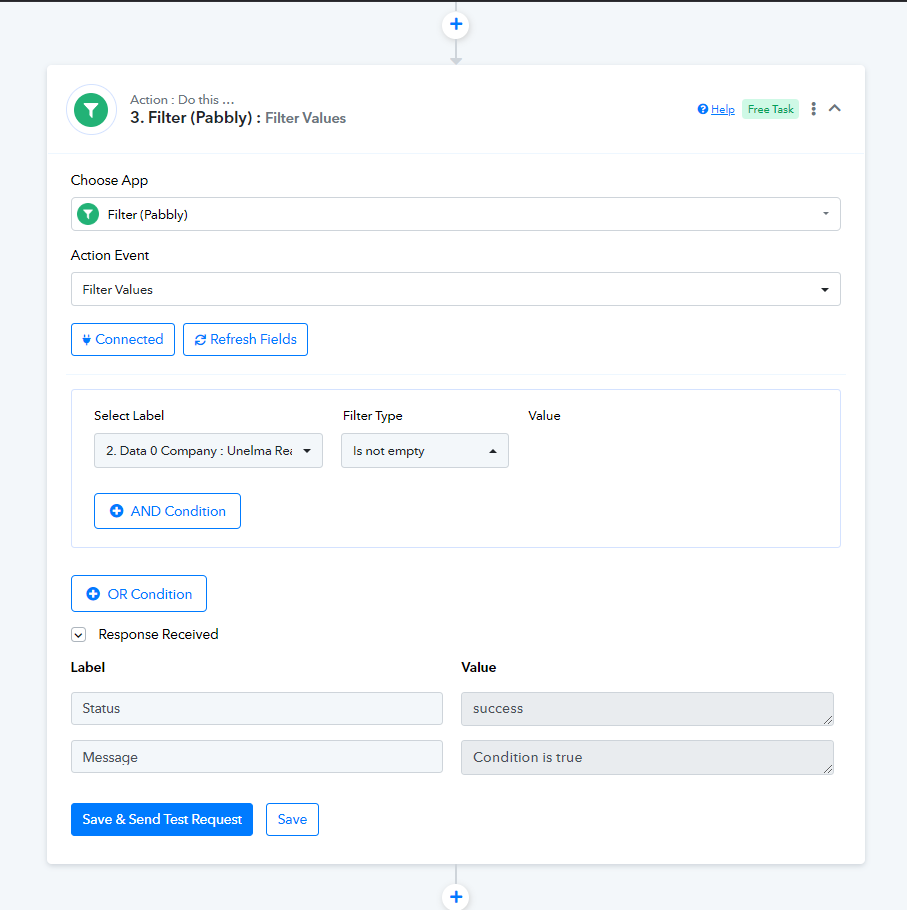
Task: Add a step with the bottom plus icon
Action: click(456, 896)
